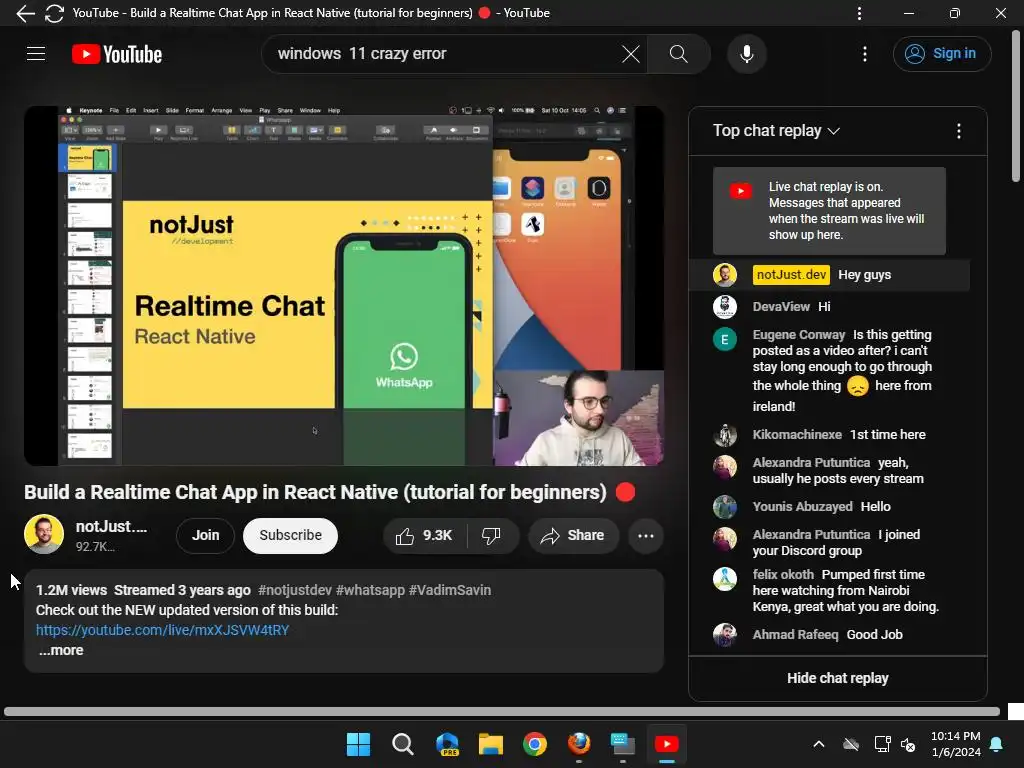This screenshot has width=1024, height=768.
Task: Like the video with thumbs-up 9.3K
Action: coord(424,536)
